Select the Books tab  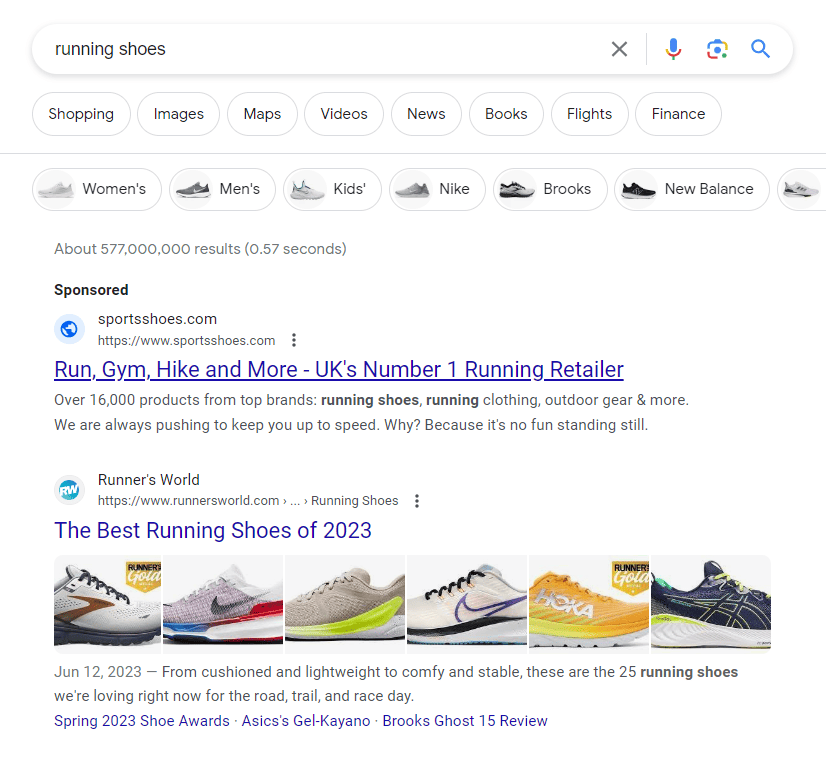[506, 114]
